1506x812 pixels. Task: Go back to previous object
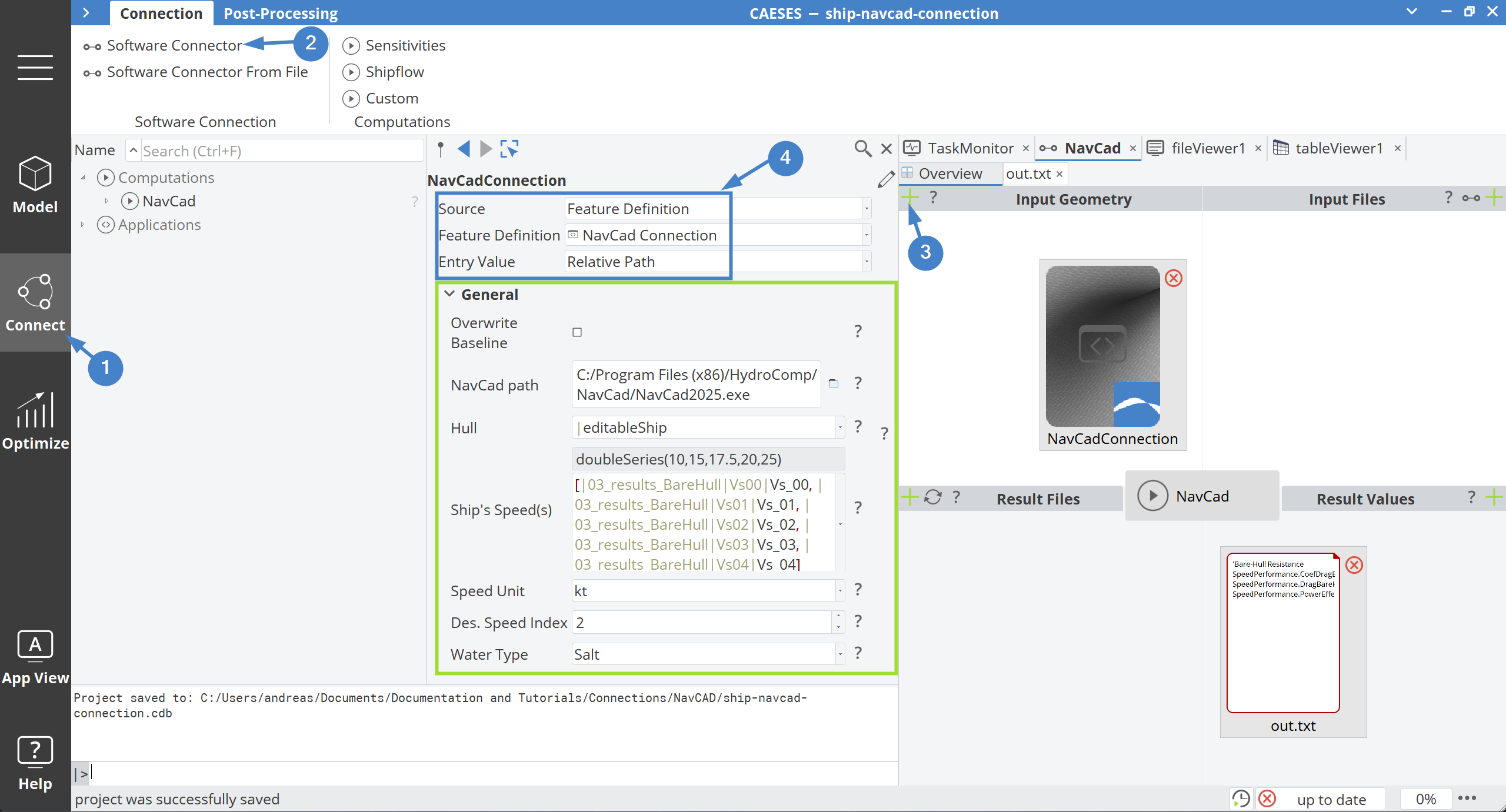pos(464,149)
